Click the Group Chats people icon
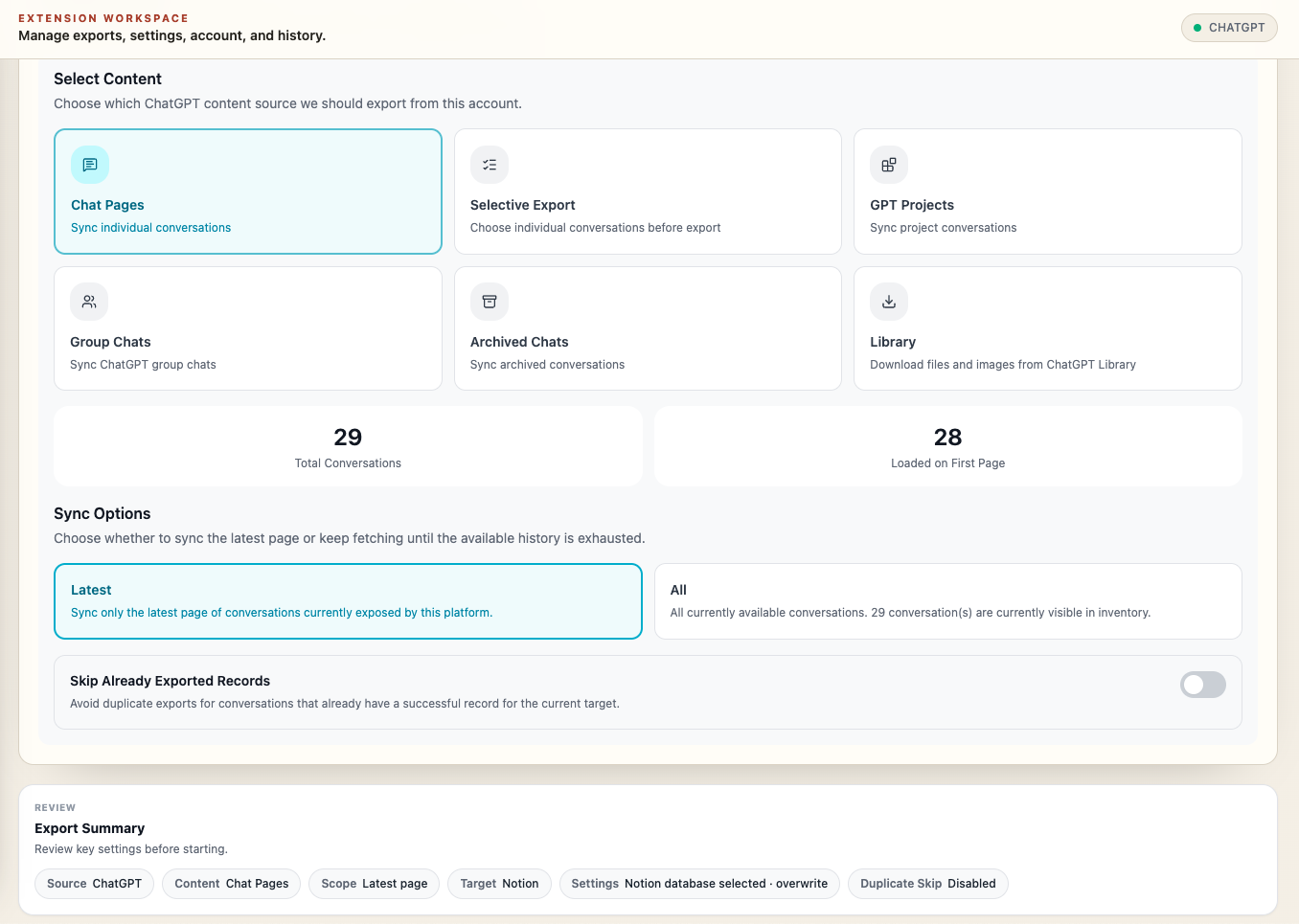This screenshot has height=924, width=1299. [x=89, y=302]
